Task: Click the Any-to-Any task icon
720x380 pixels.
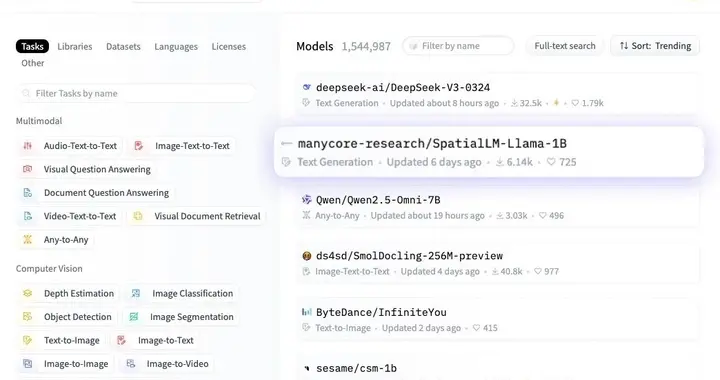Action: (x=28, y=240)
